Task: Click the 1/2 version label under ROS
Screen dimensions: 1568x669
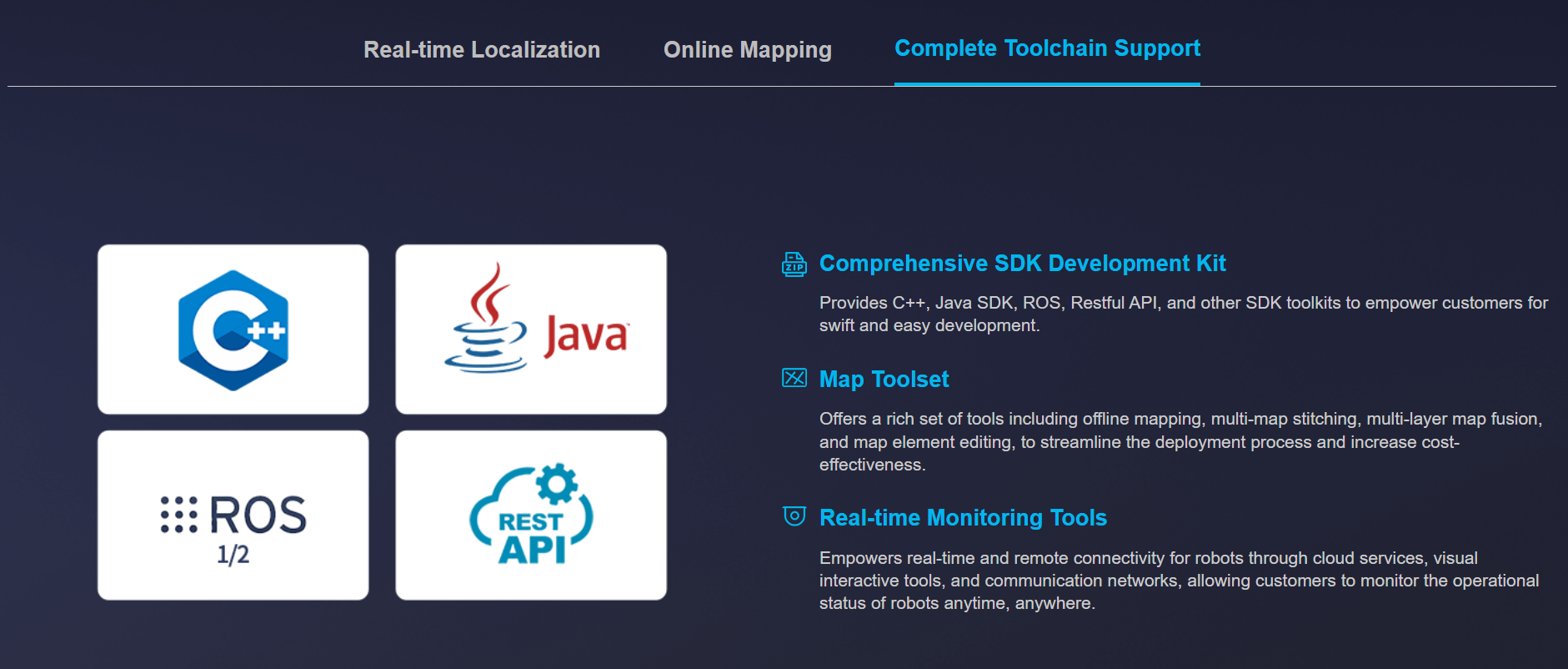Action: coord(233,555)
